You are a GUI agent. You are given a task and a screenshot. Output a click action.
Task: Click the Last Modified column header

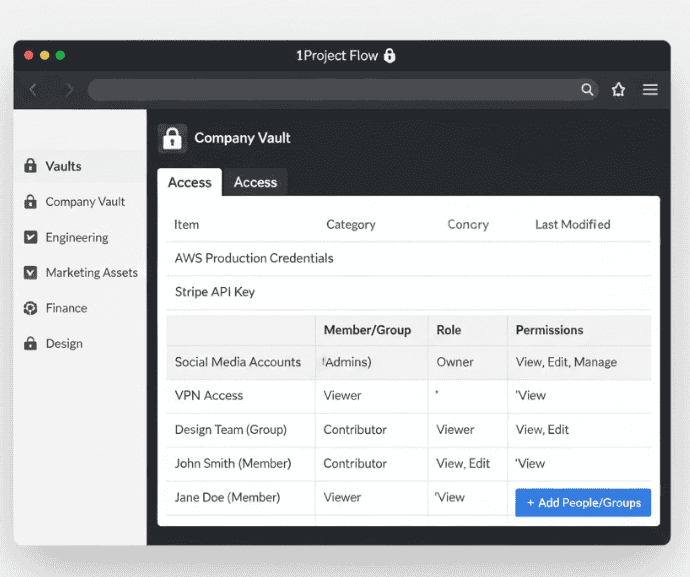tap(573, 224)
